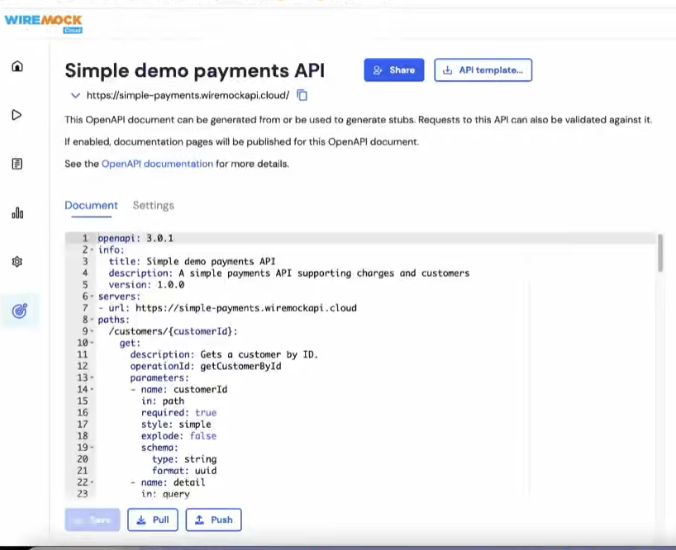Click the editor vertical scrollbar thumb
Viewport: 676px width, 550px height.
click(660, 253)
